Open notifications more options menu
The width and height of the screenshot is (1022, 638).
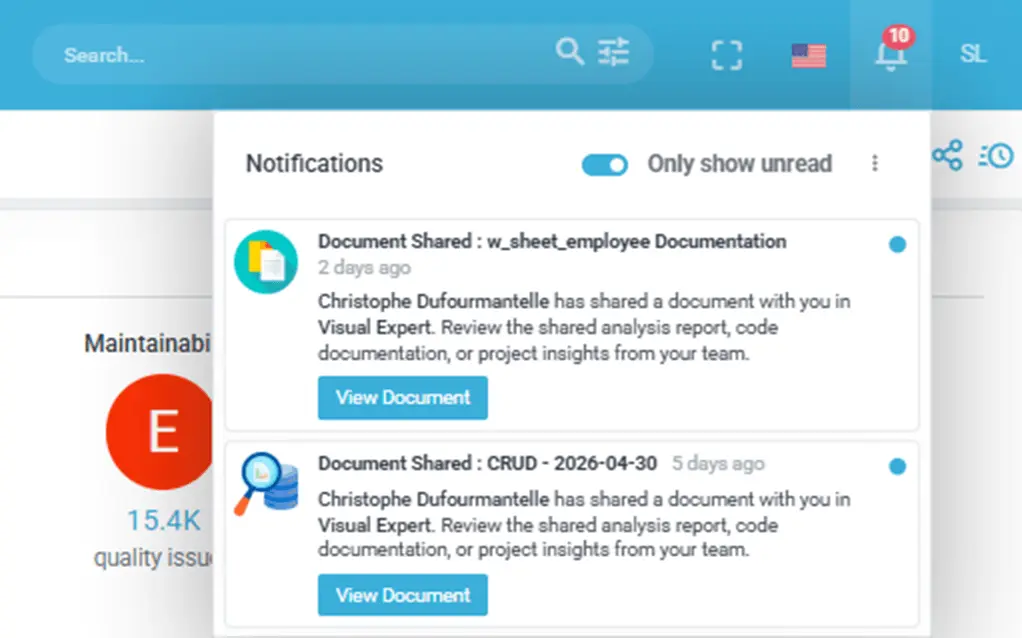pos(875,163)
